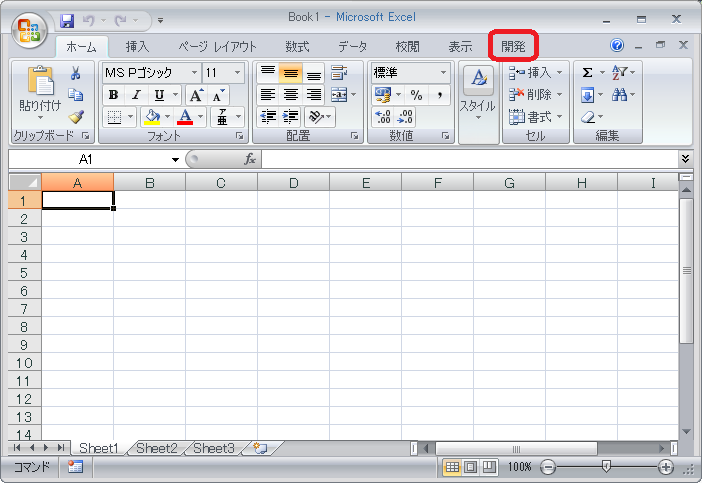Toggle Italic formatting
This screenshot has height=483, width=702.
[137, 95]
